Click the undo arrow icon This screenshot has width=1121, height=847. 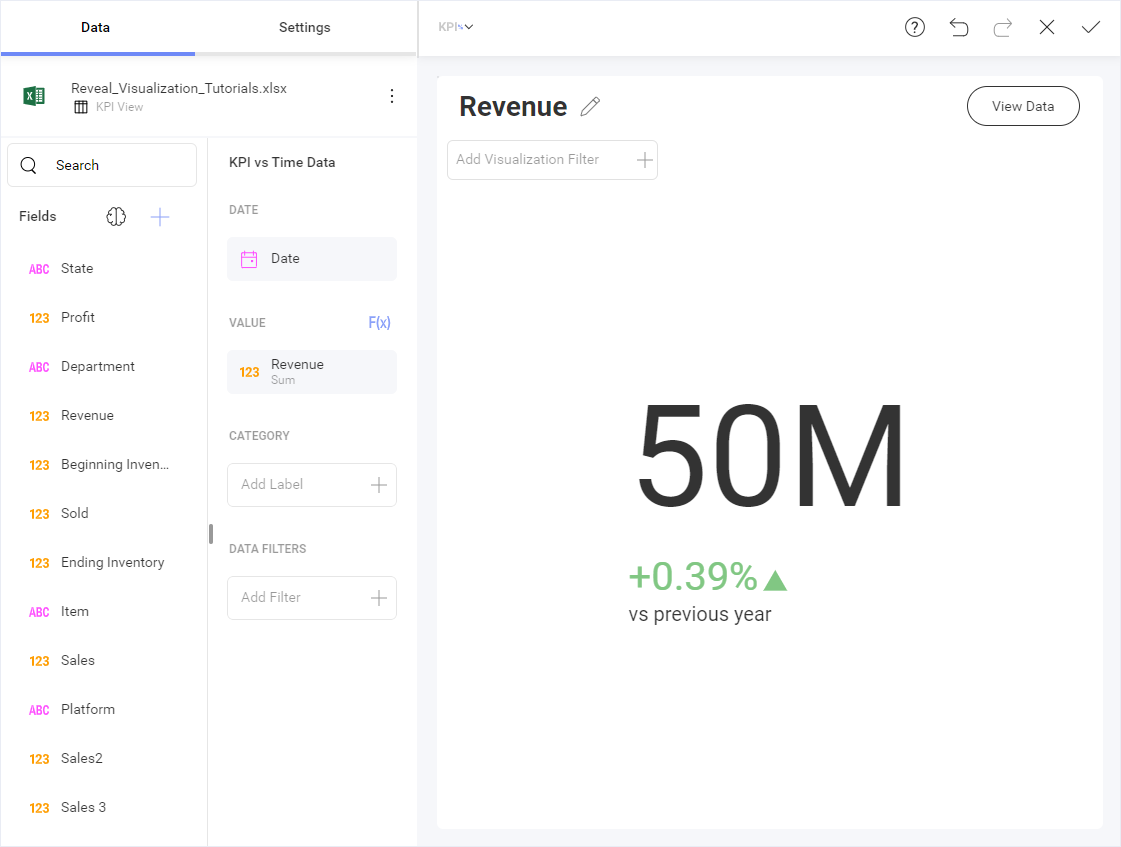pyautogui.click(x=959, y=27)
